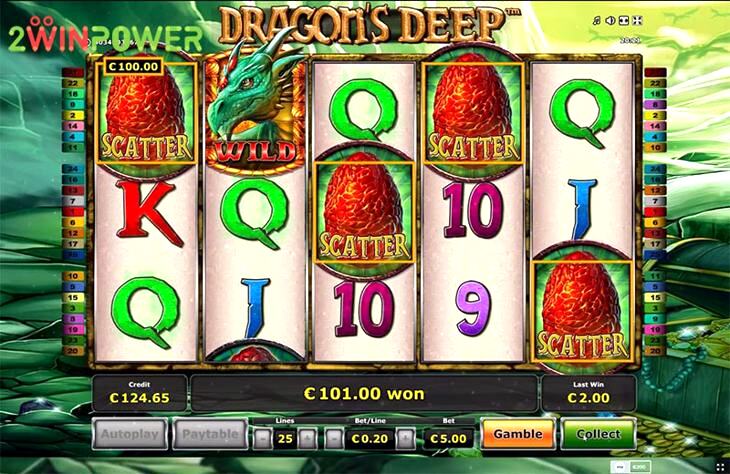
Task: Click the purple 9 symbol
Action: pyautogui.click(x=474, y=307)
